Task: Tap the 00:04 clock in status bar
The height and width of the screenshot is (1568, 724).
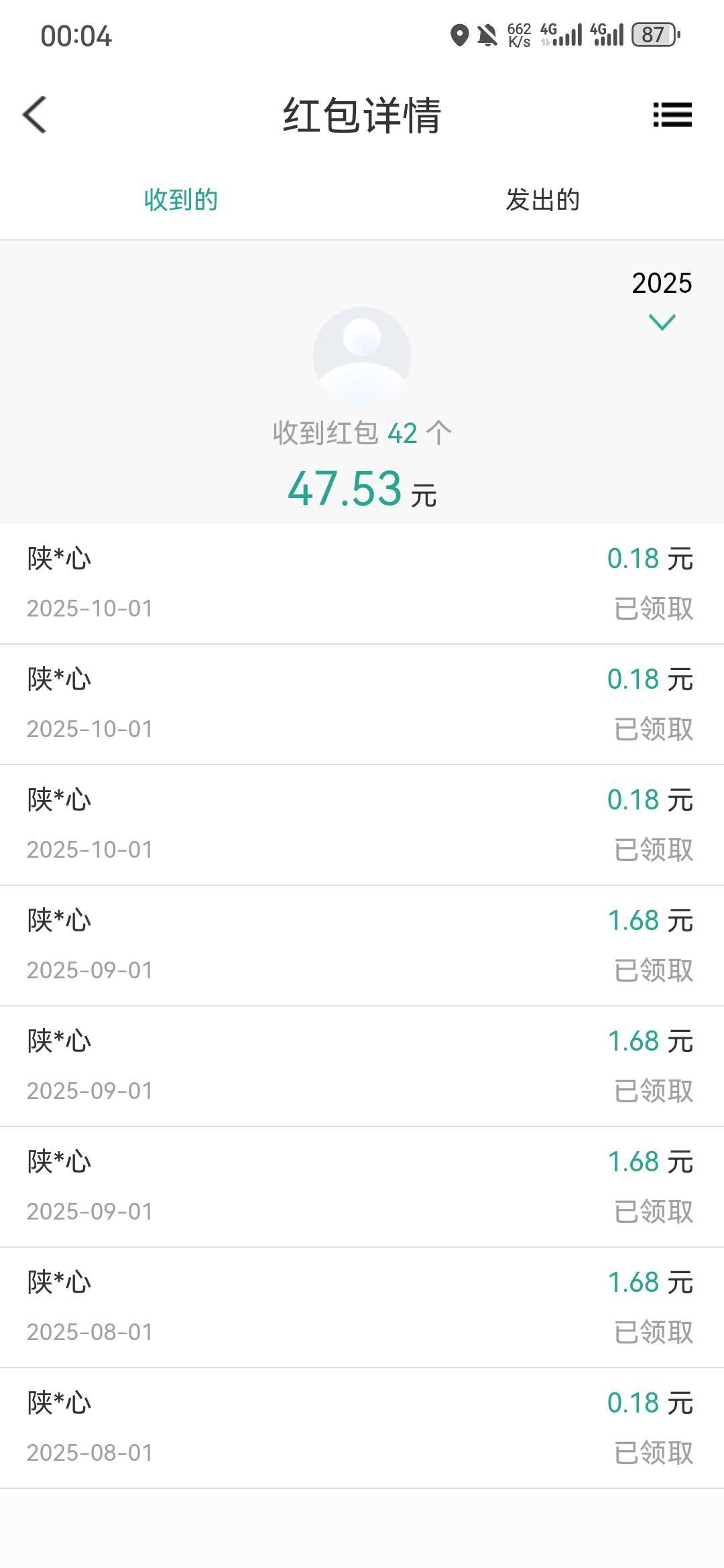Action: coord(76,36)
